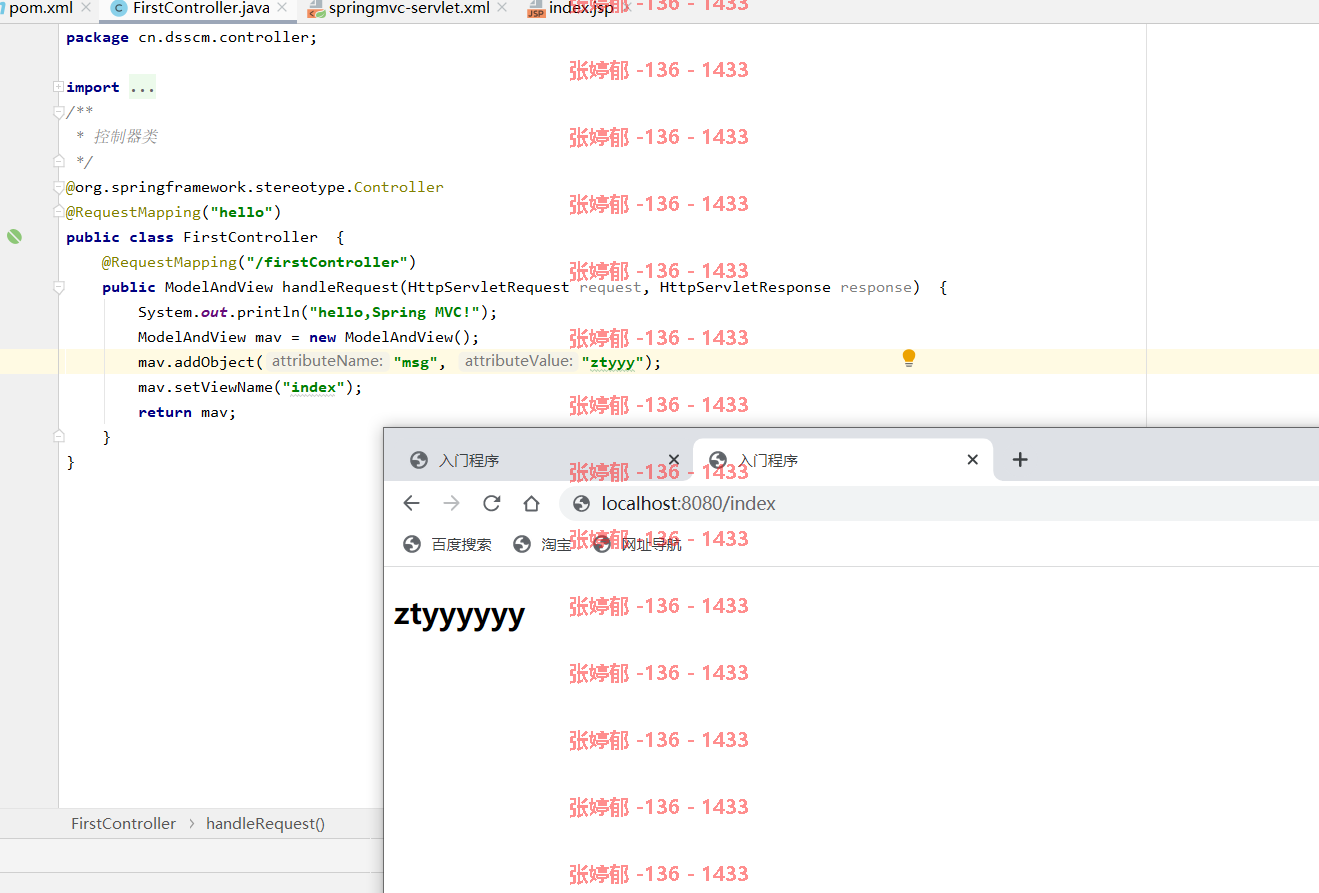
Task: Click the folded import ellipsis
Action: click(x=142, y=88)
